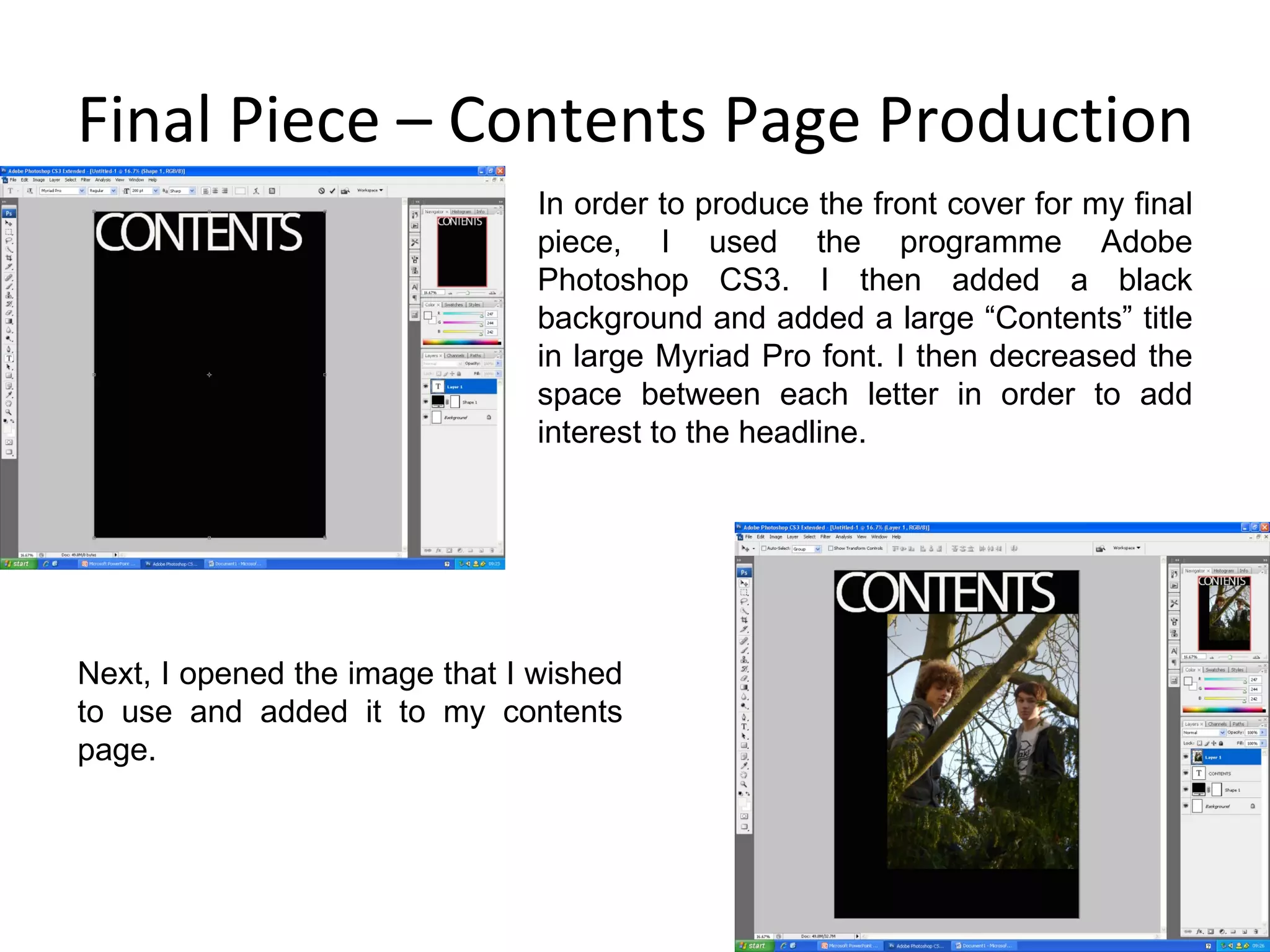Click Cancel edits icon in the black-canvas screenshot options bar

(x=321, y=191)
